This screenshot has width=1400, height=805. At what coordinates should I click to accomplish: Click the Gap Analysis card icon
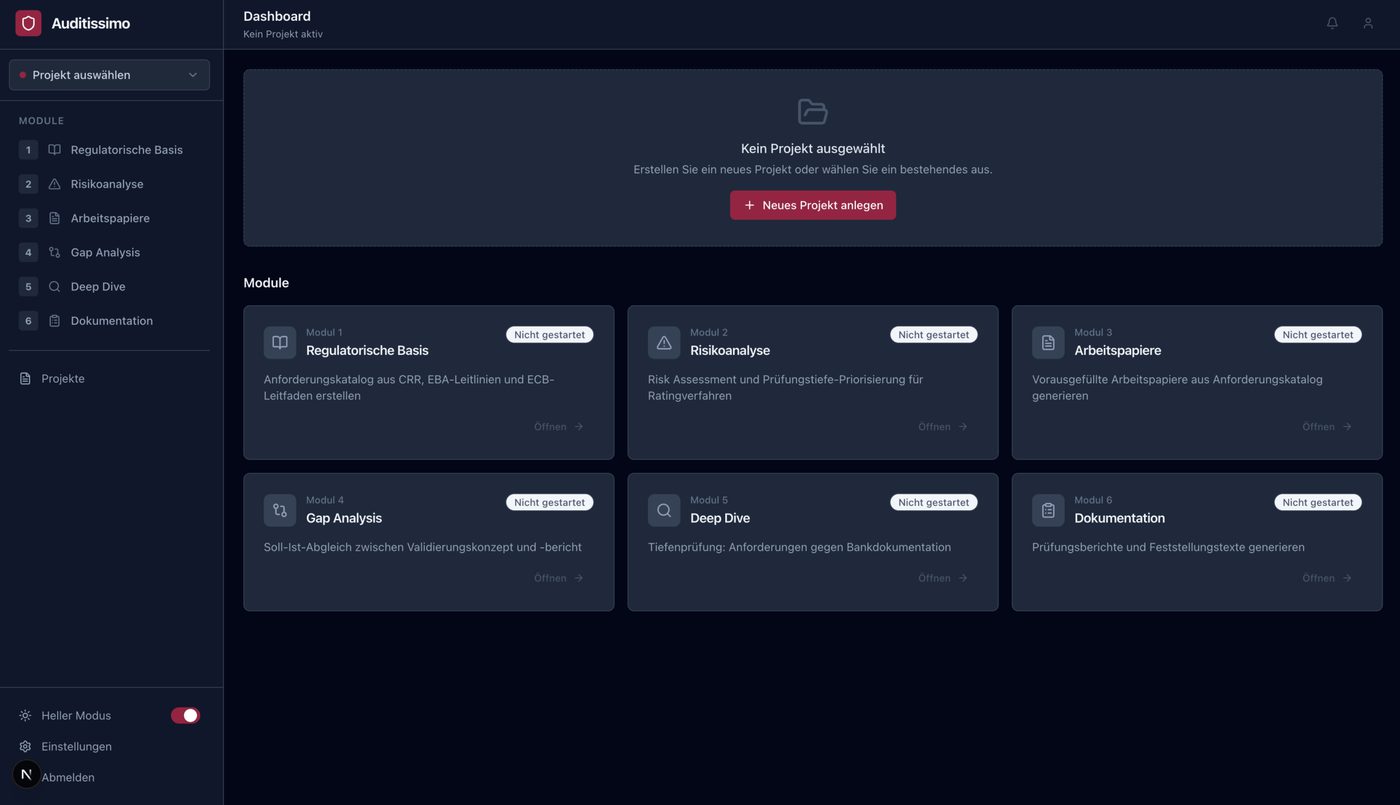click(280, 510)
